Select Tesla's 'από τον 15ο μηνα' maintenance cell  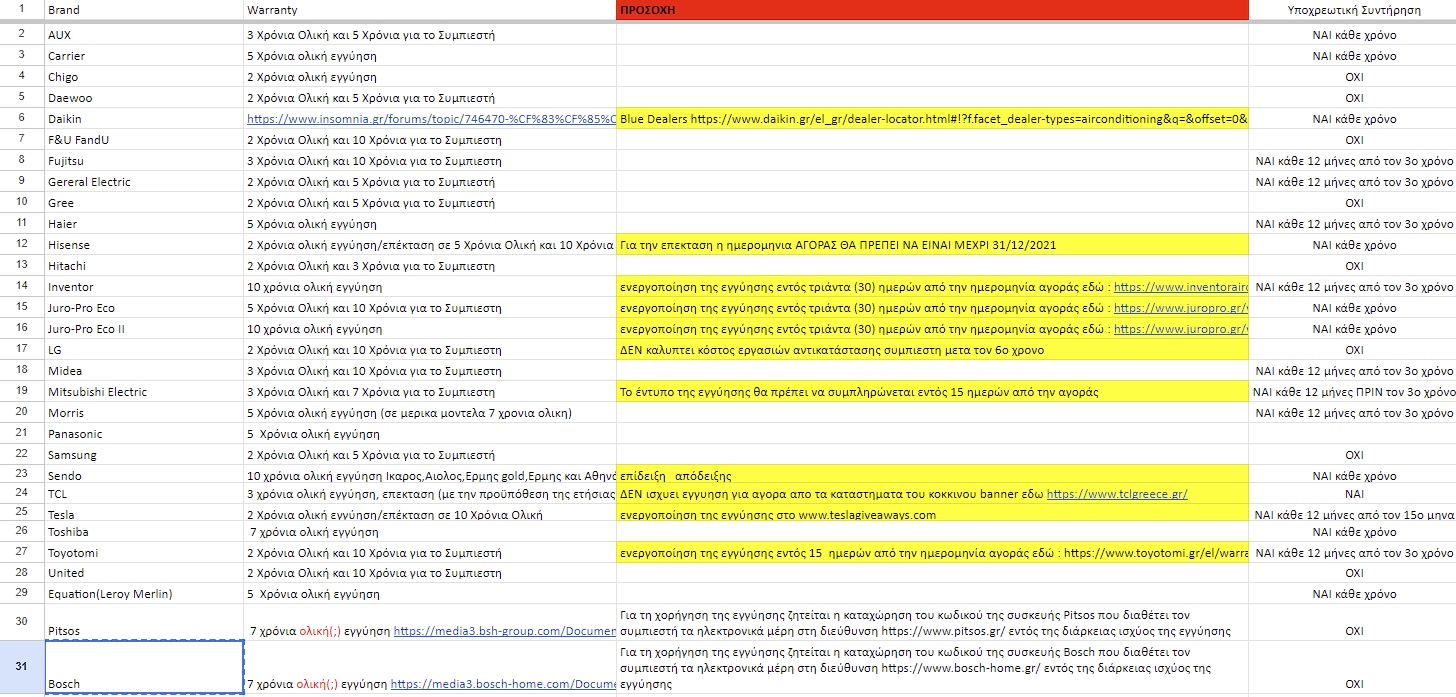pyautogui.click(x=1353, y=515)
